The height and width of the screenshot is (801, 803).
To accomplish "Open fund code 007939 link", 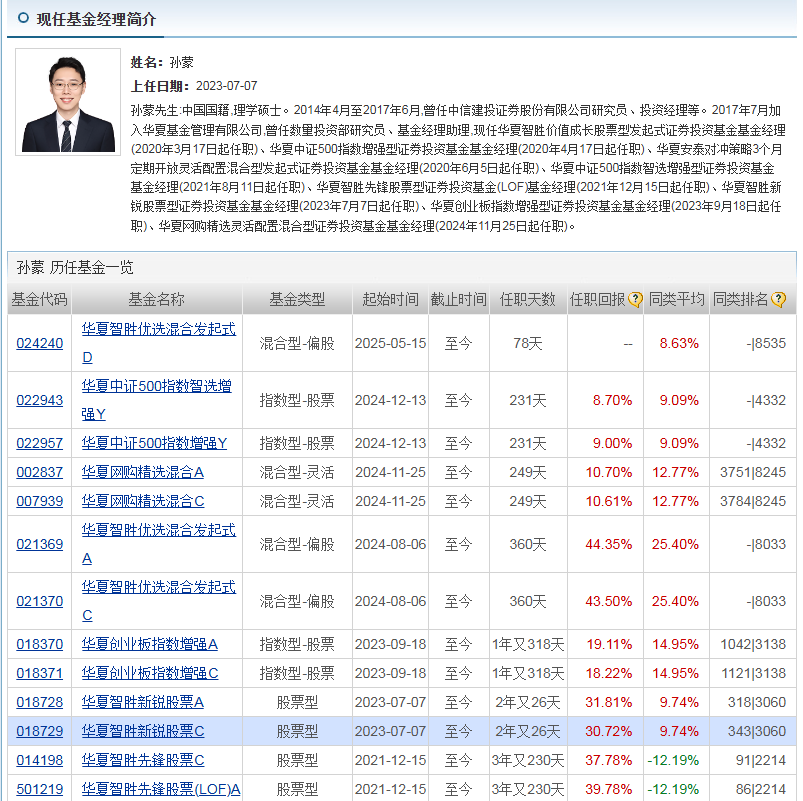I will tap(39, 501).
